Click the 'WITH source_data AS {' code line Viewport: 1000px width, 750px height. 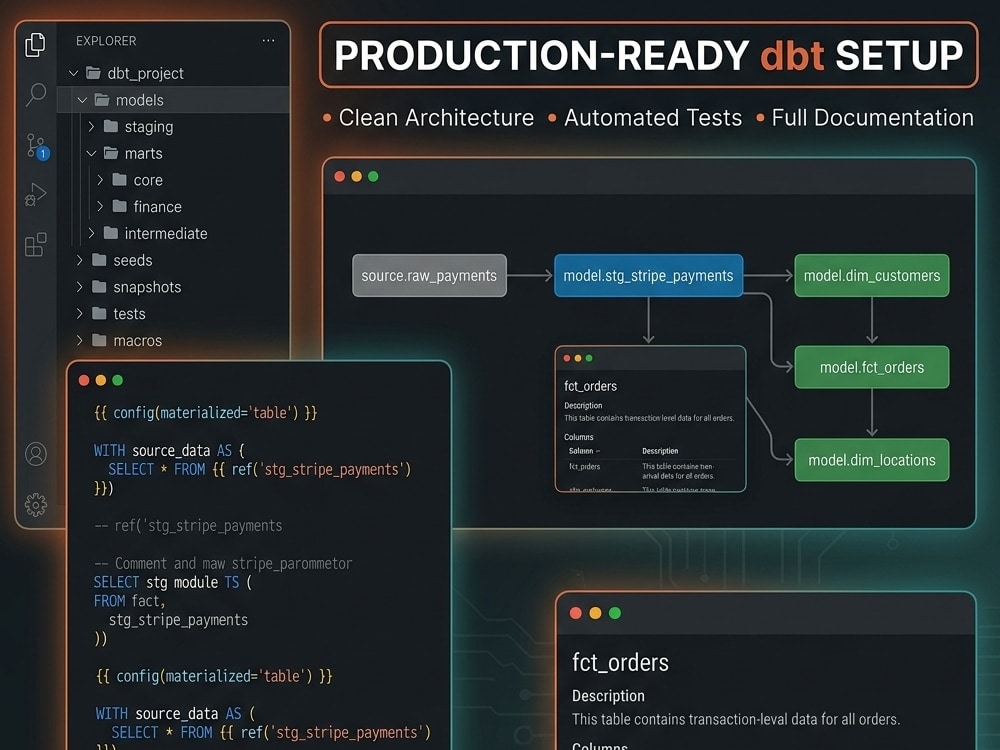coord(169,450)
